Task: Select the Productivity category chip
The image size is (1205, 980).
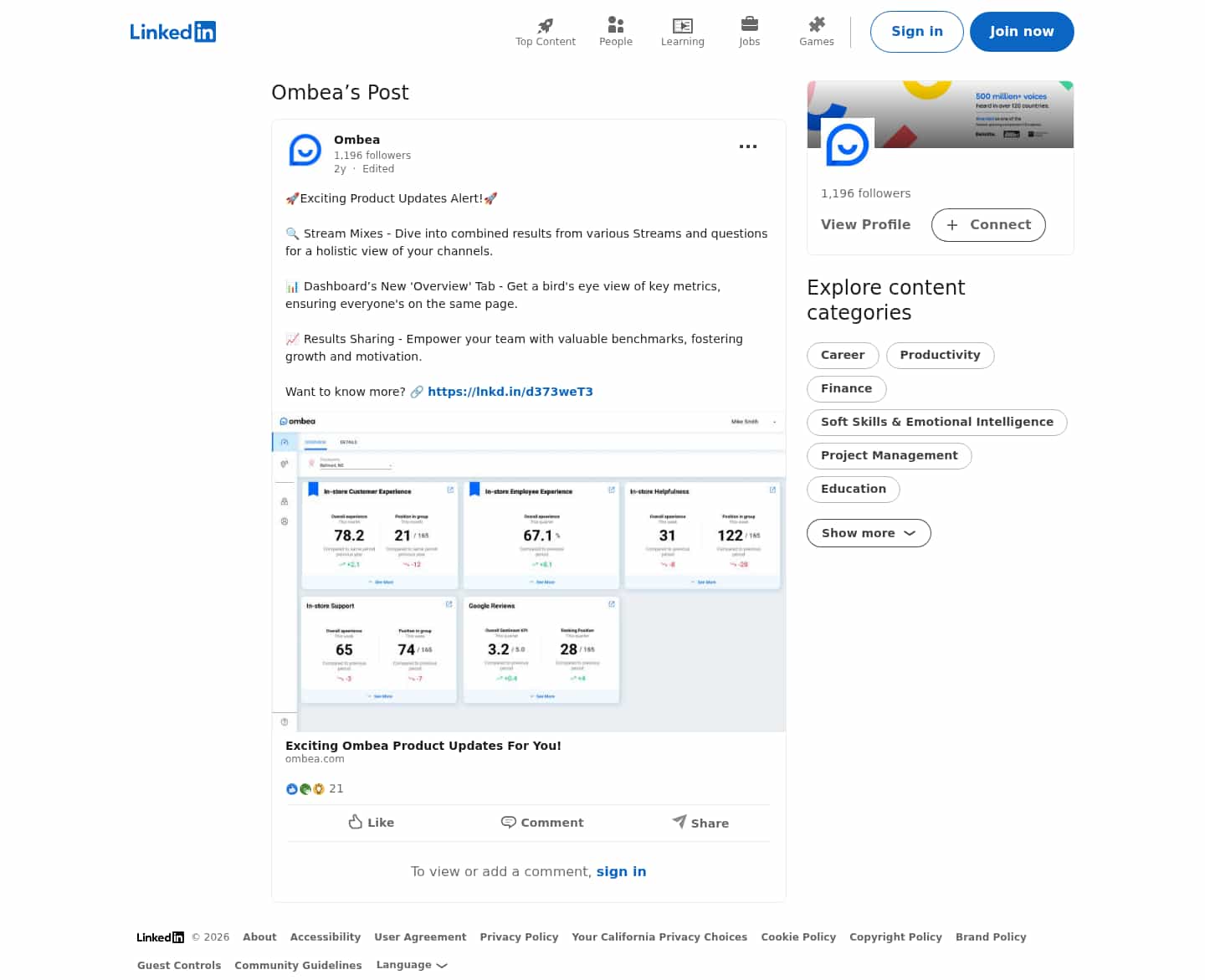Action: click(940, 355)
